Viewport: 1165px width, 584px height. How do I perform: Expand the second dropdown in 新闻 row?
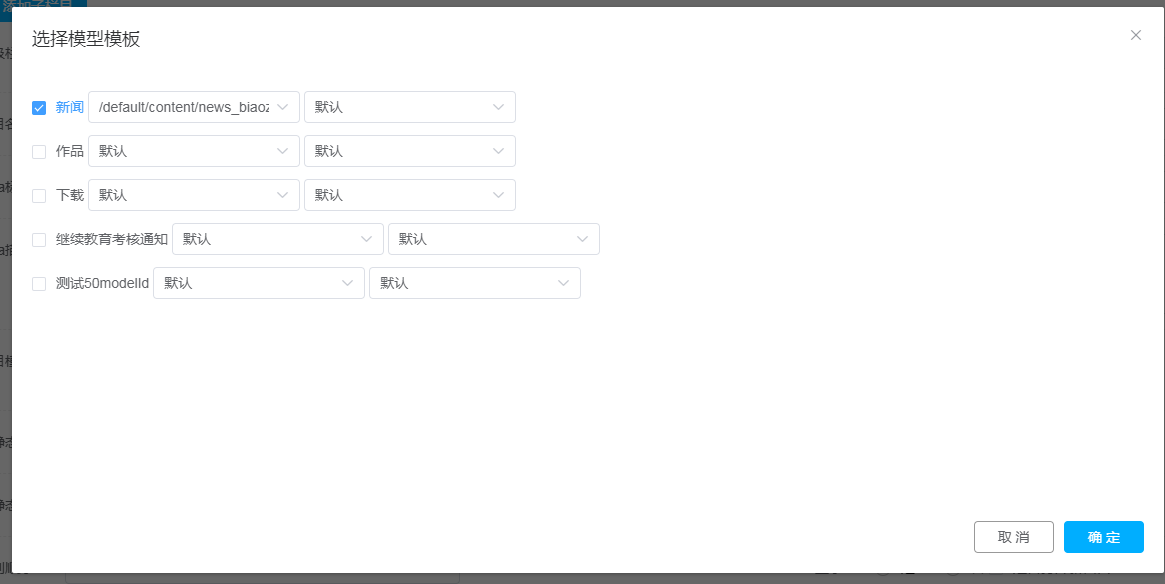pos(409,107)
